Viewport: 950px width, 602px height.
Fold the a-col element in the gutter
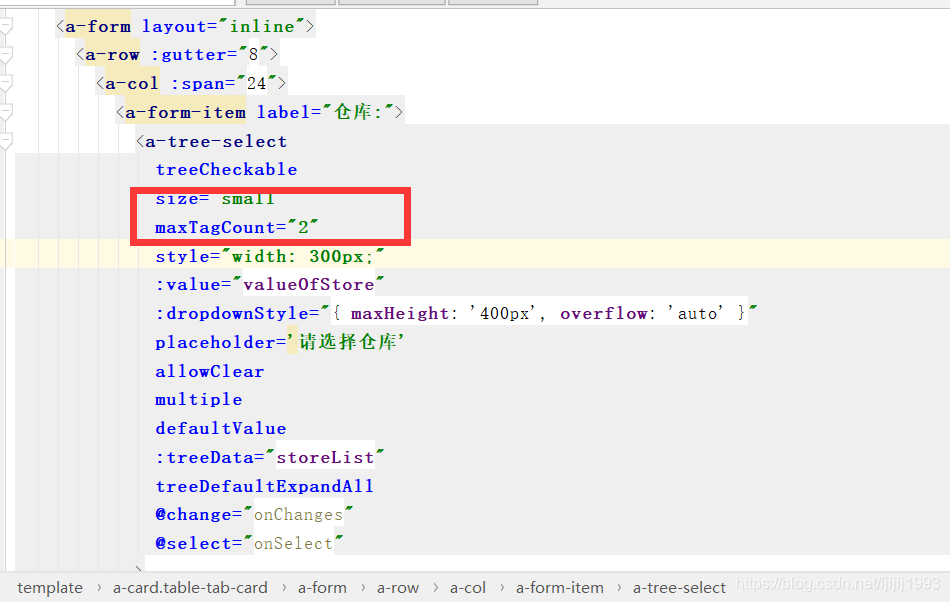pyautogui.click(x=6, y=83)
